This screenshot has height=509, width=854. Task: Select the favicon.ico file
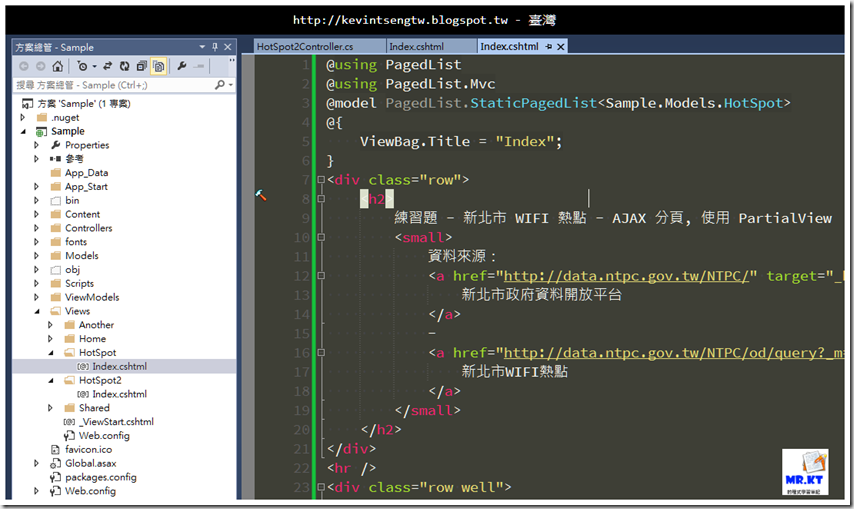click(81, 450)
